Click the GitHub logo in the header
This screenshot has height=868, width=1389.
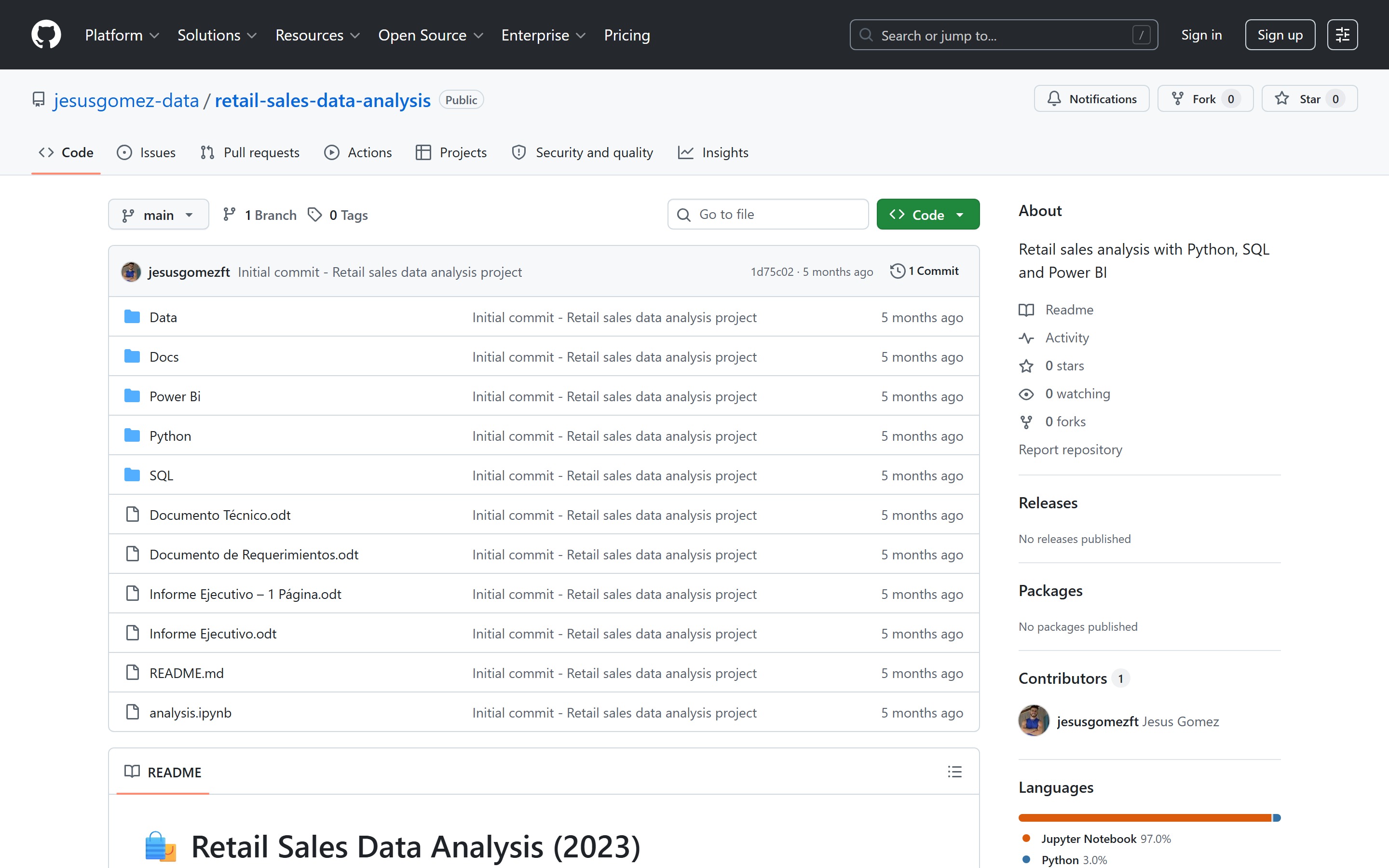[x=46, y=35]
